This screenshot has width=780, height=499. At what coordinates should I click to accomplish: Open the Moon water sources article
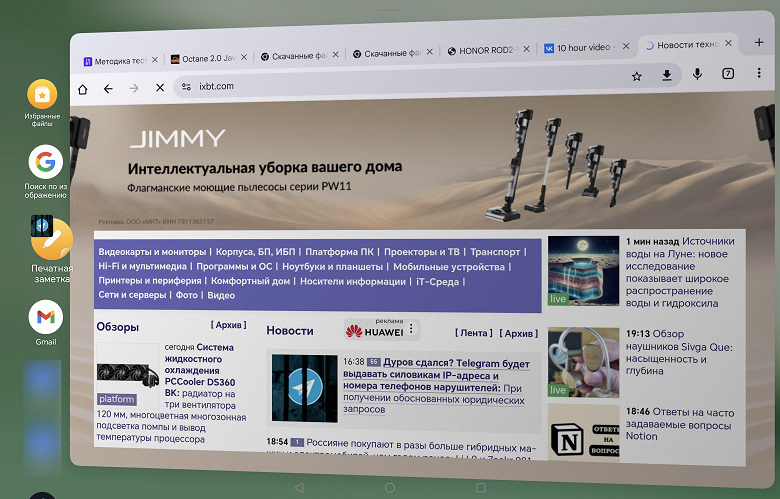pyautogui.click(x=680, y=272)
